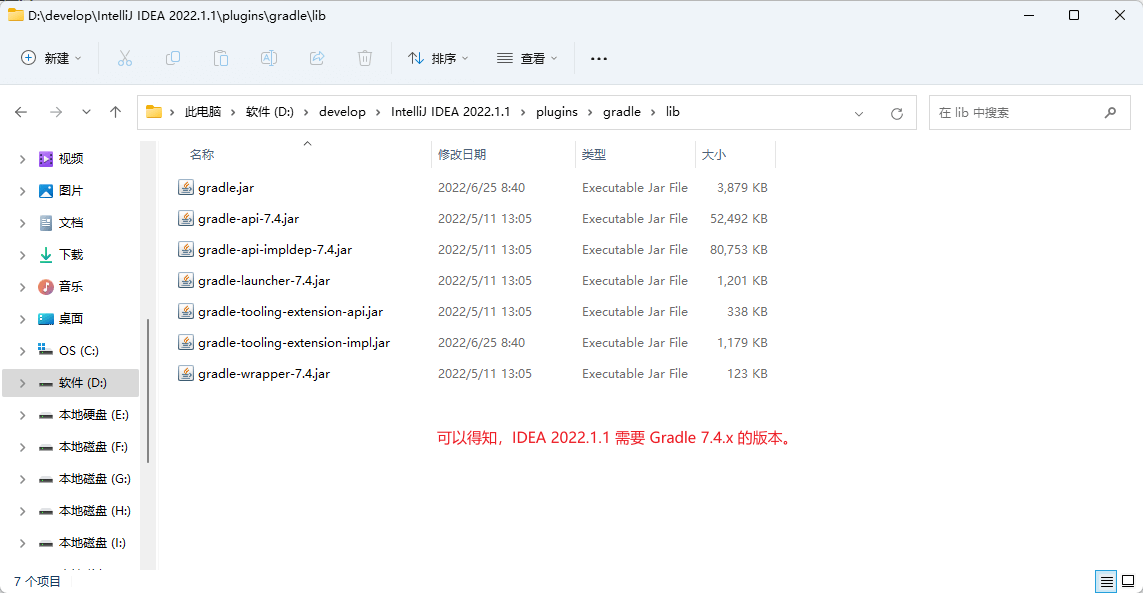Open the 排序 (Sort) menu
This screenshot has width=1143, height=593.
437,58
